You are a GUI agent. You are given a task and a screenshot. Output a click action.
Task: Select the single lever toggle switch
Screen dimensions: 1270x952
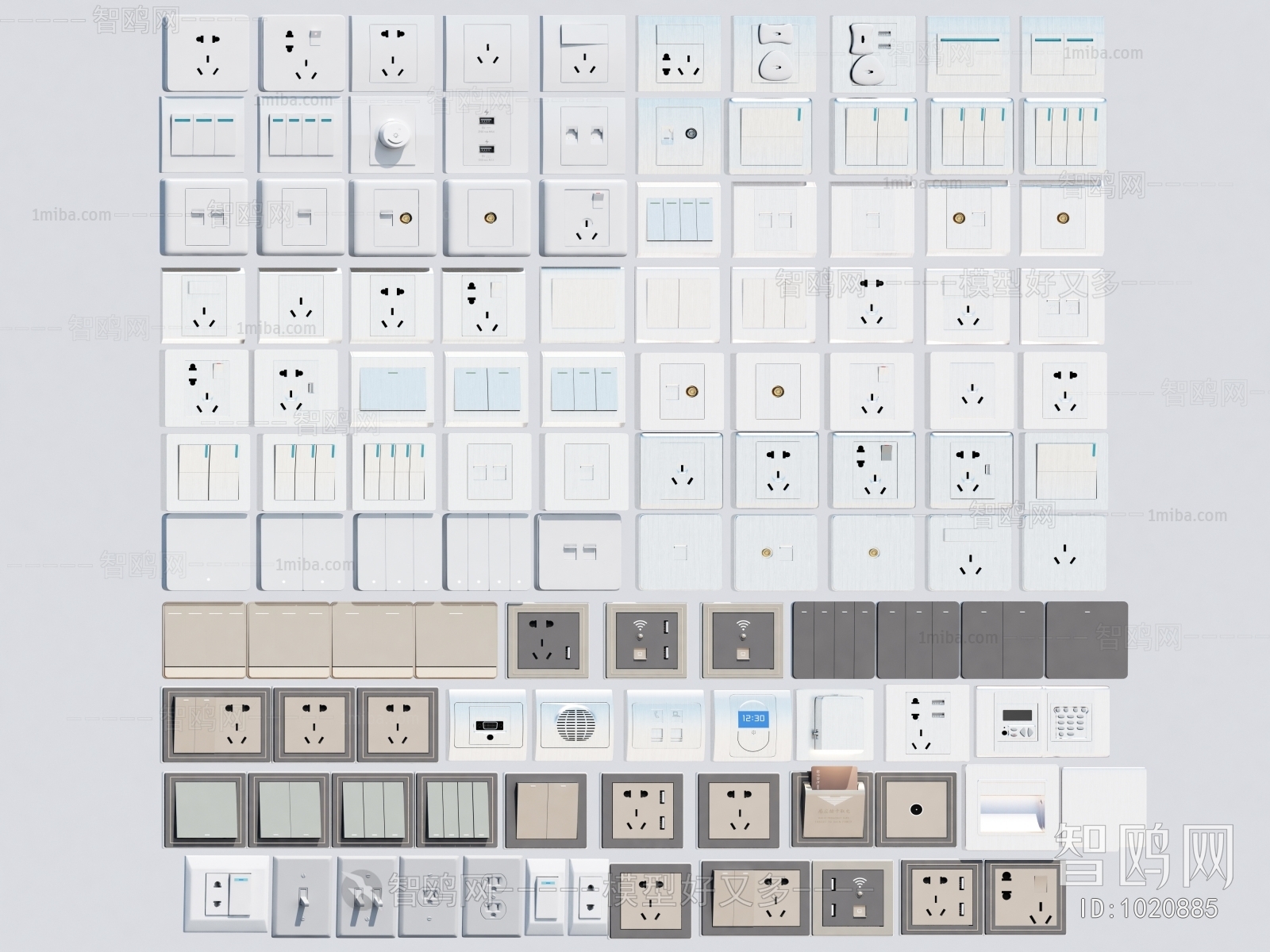[x=302, y=896]
